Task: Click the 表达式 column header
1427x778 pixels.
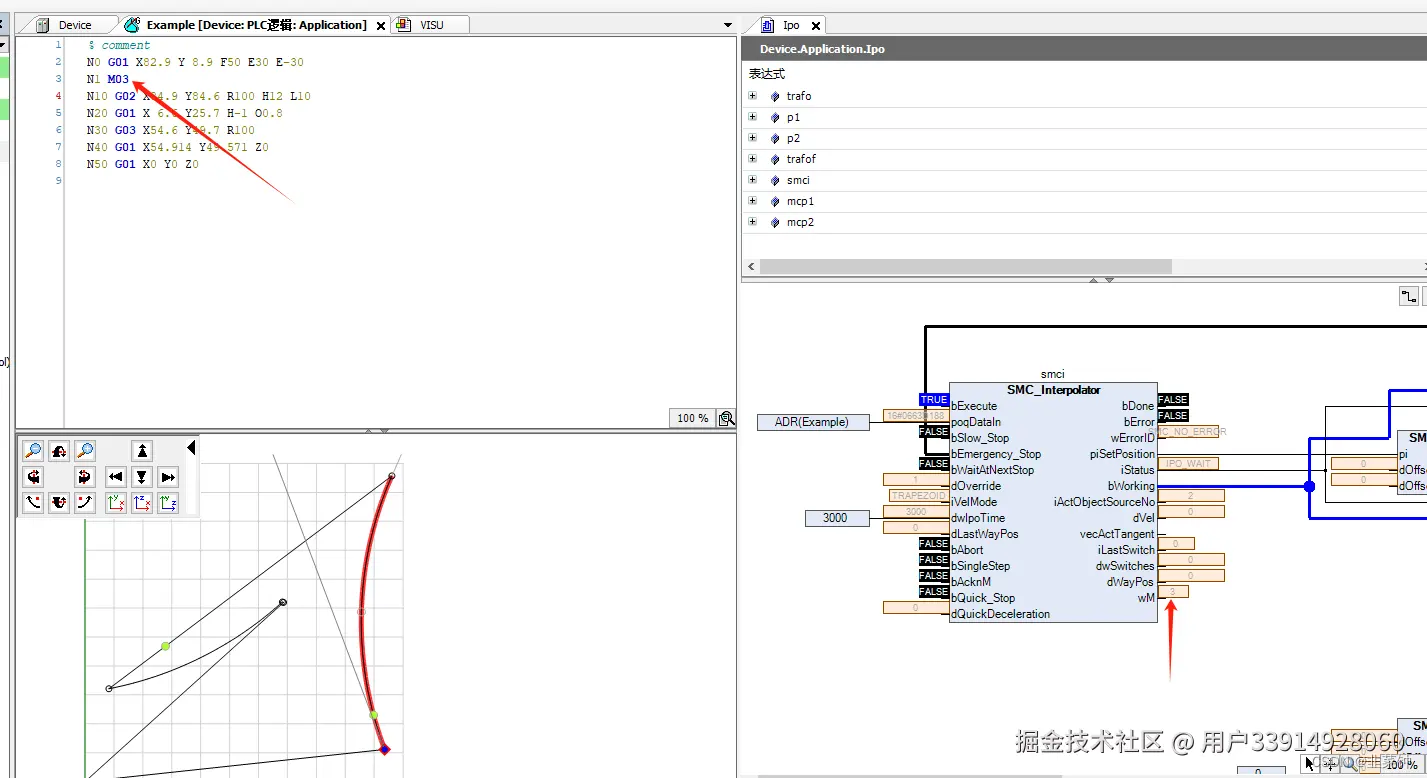Action: 767,74
